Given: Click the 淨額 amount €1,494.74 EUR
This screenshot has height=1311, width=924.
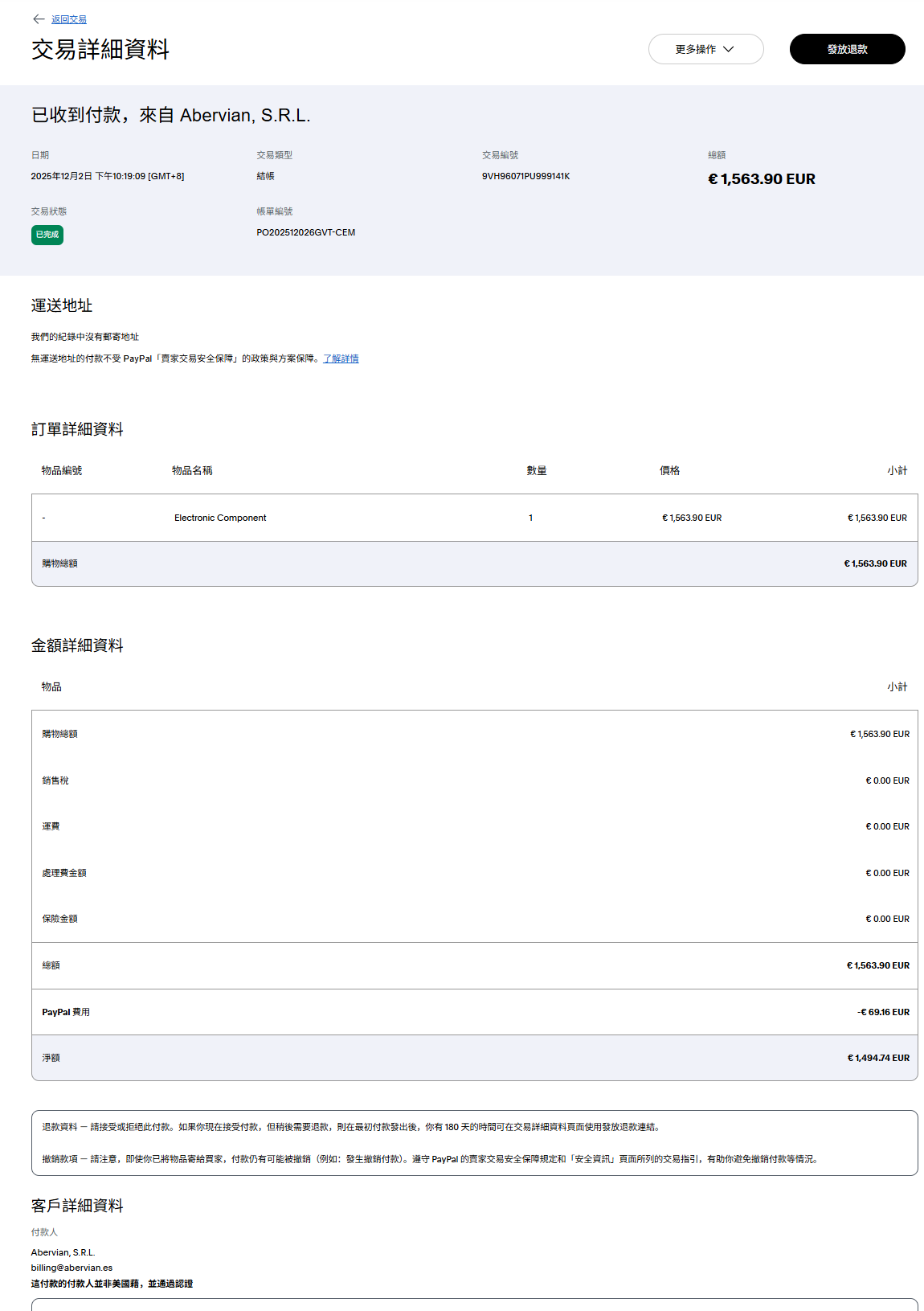Looking at the screenshot, I should (878, 1058).
